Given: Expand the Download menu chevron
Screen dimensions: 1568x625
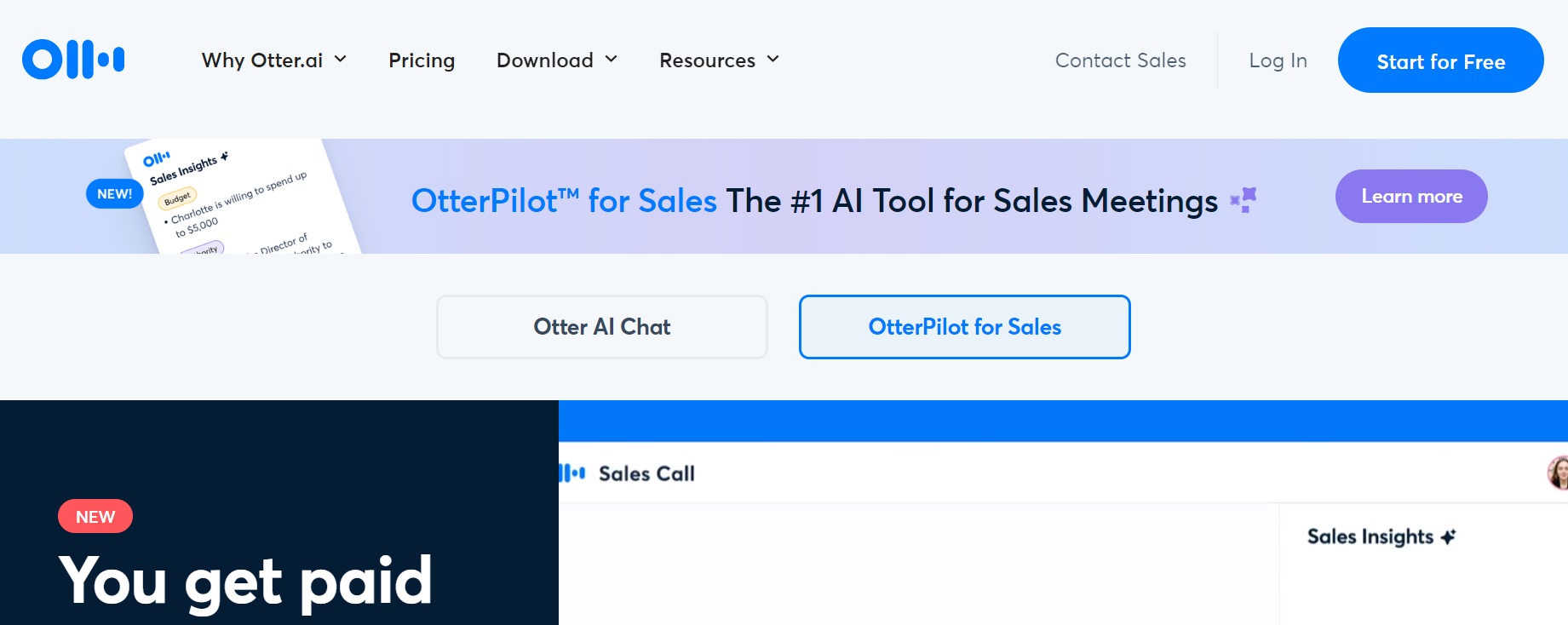Looking at the screenshot, I should click(612, 60).
